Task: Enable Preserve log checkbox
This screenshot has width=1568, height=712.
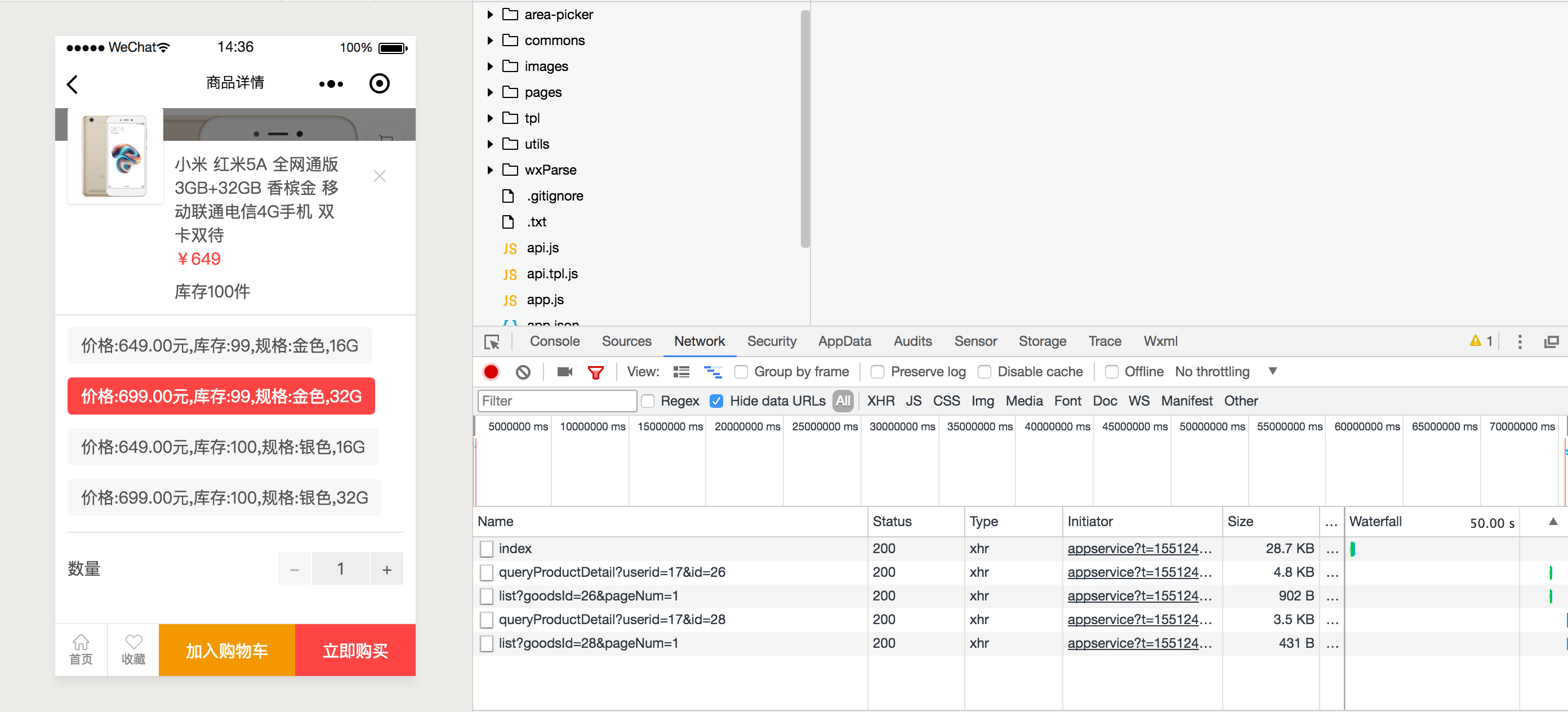Action: point(877,371)
